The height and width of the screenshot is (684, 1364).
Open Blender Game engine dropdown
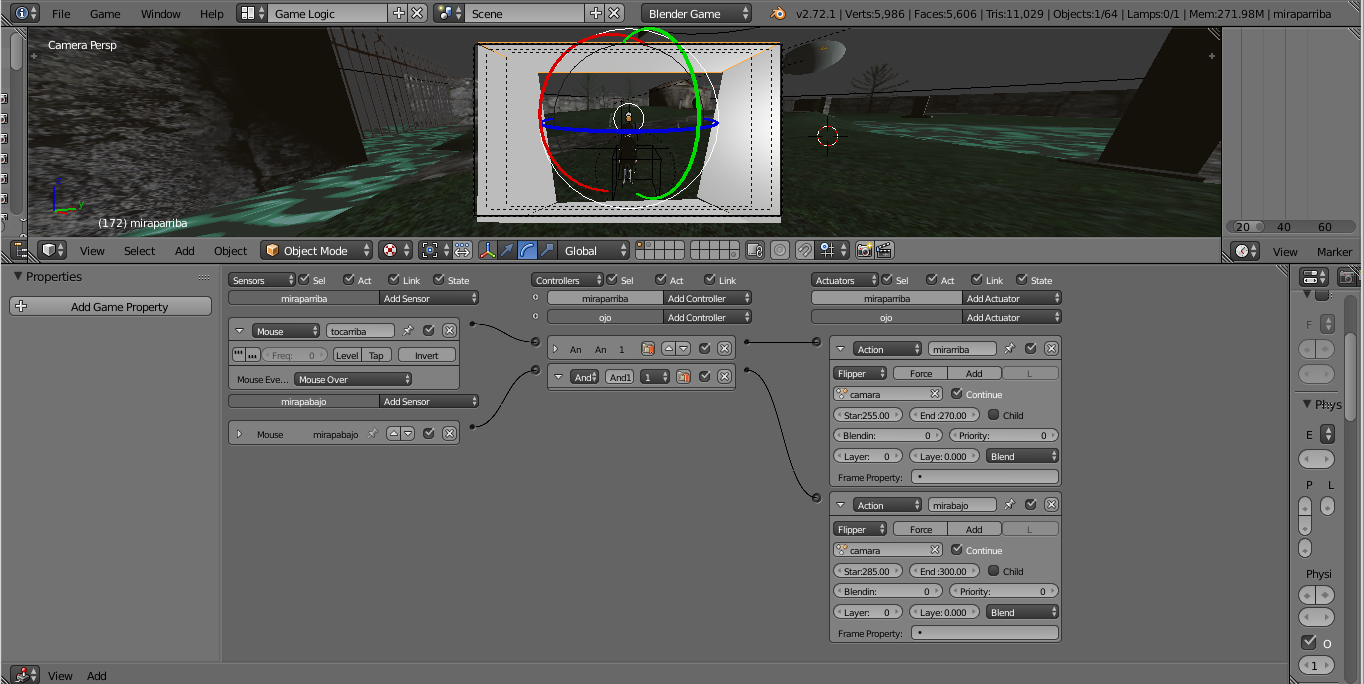696,14
